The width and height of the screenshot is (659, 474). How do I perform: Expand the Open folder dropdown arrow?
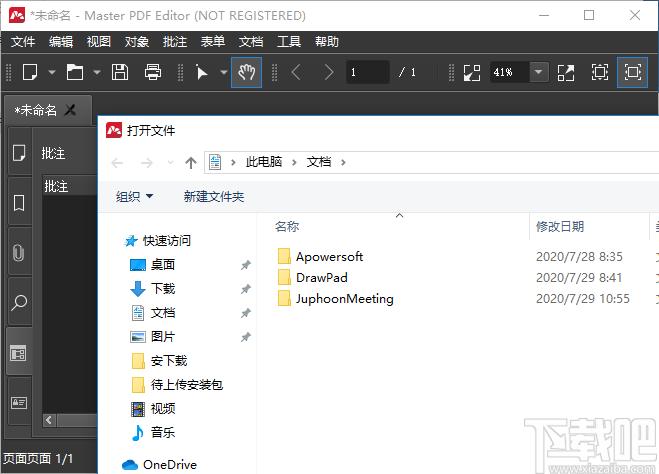pos(97,72)
